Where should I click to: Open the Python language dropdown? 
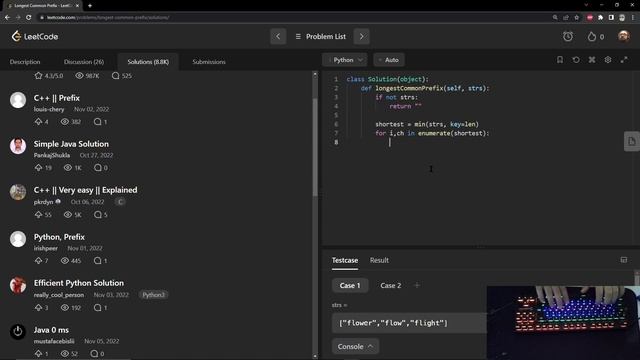click(345, 60)
